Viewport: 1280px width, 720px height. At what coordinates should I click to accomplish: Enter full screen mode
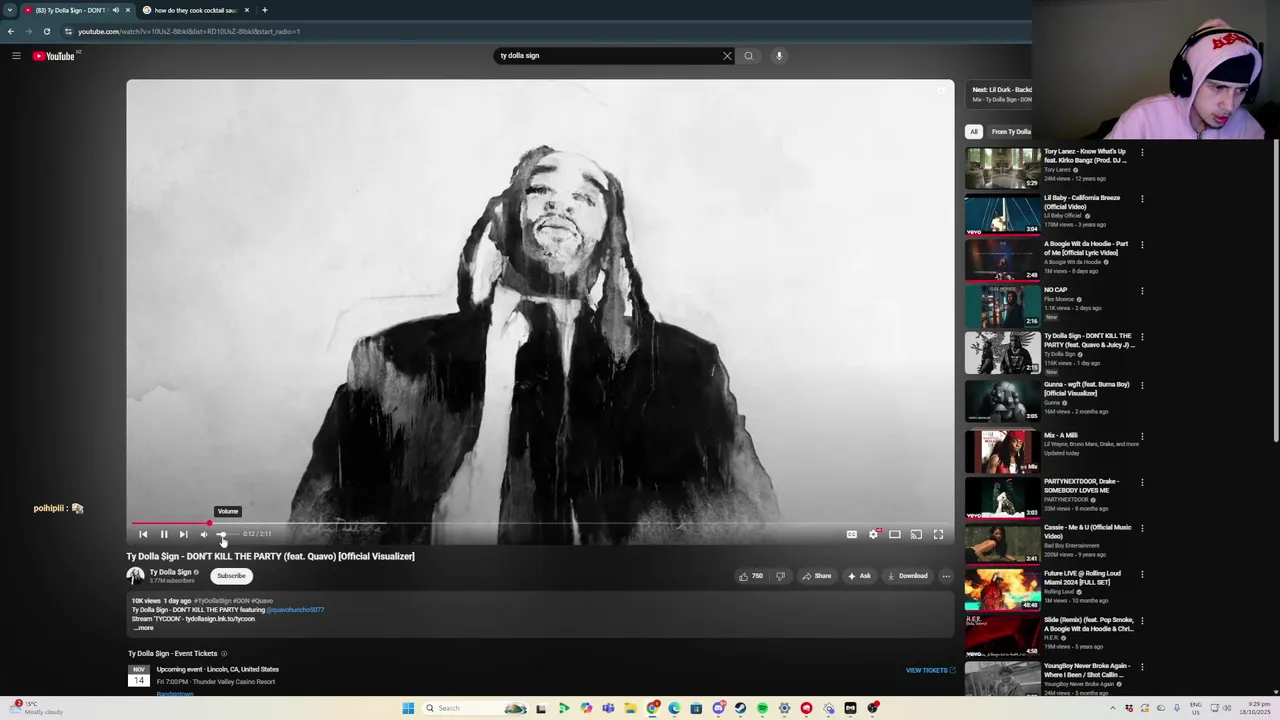(x=938, y=534)
